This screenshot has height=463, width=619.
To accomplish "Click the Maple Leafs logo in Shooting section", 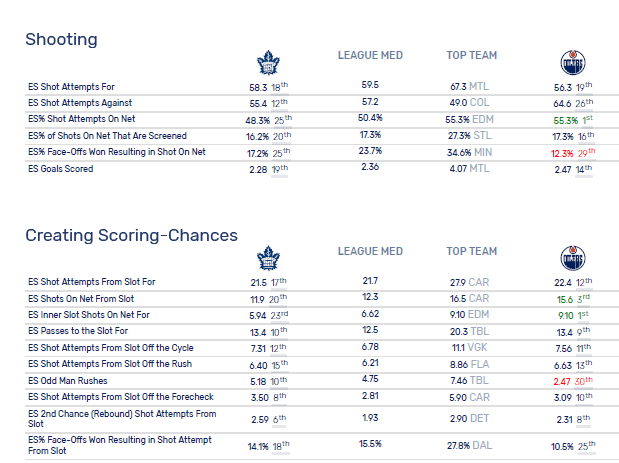I will [268, 64].
